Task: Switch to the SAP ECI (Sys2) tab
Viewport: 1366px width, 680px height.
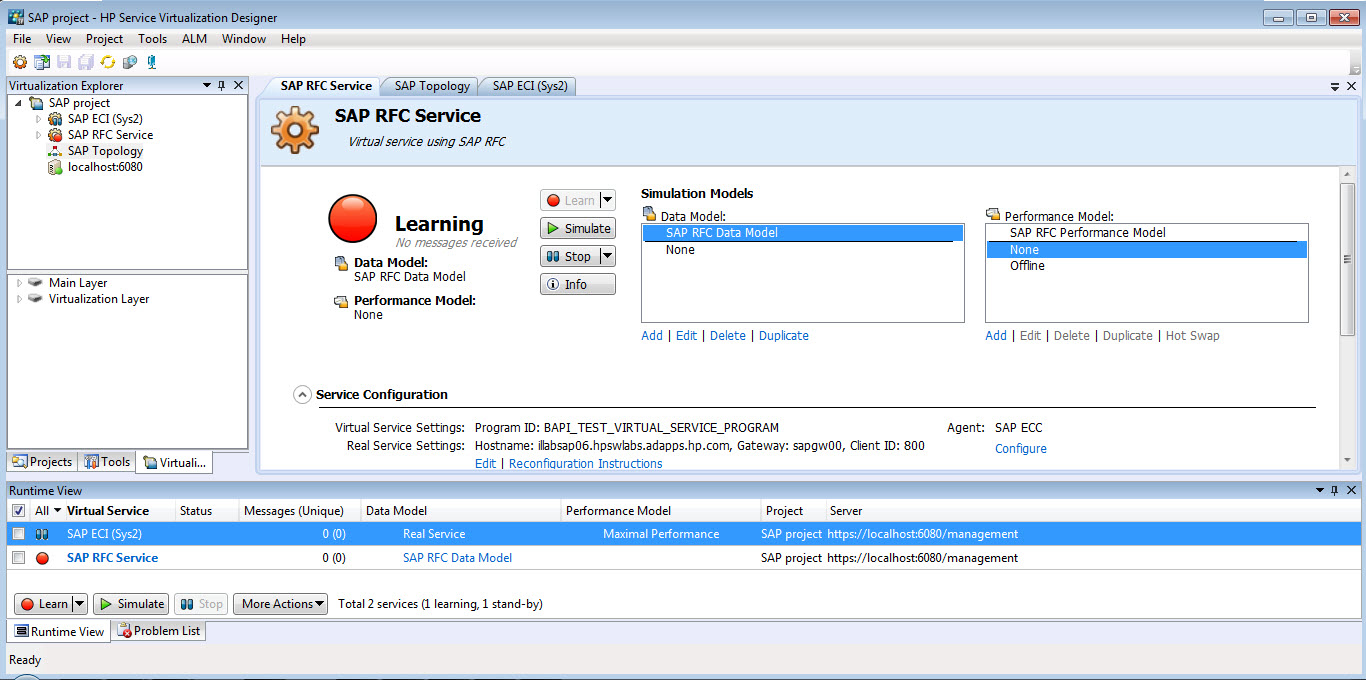Action: [530, 86]
